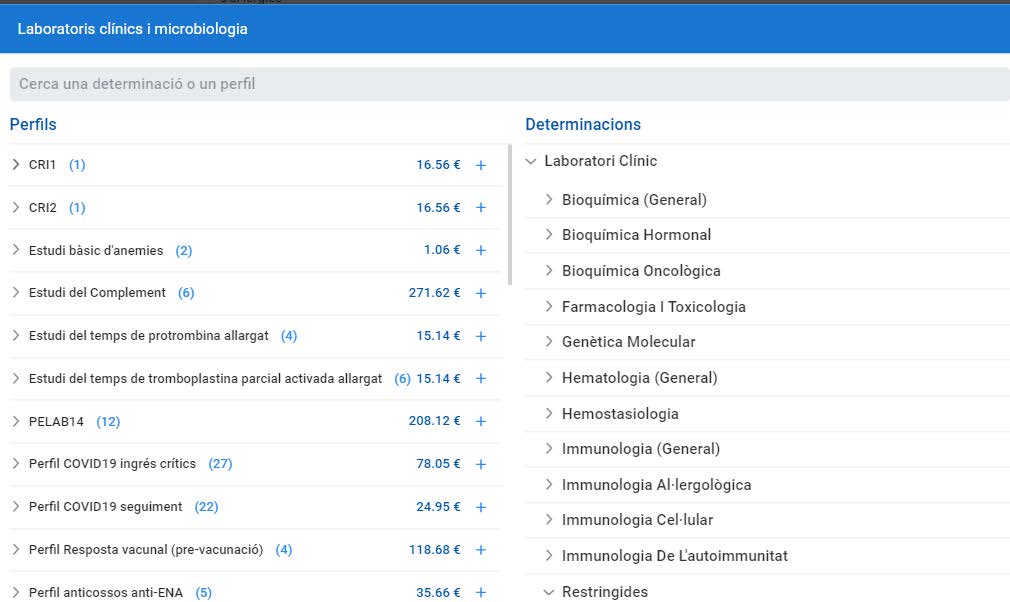This screenshot has width=1010, height=602.
Task: Collapse the Laboratori Clínic tree node
Action: pos(531,161)
